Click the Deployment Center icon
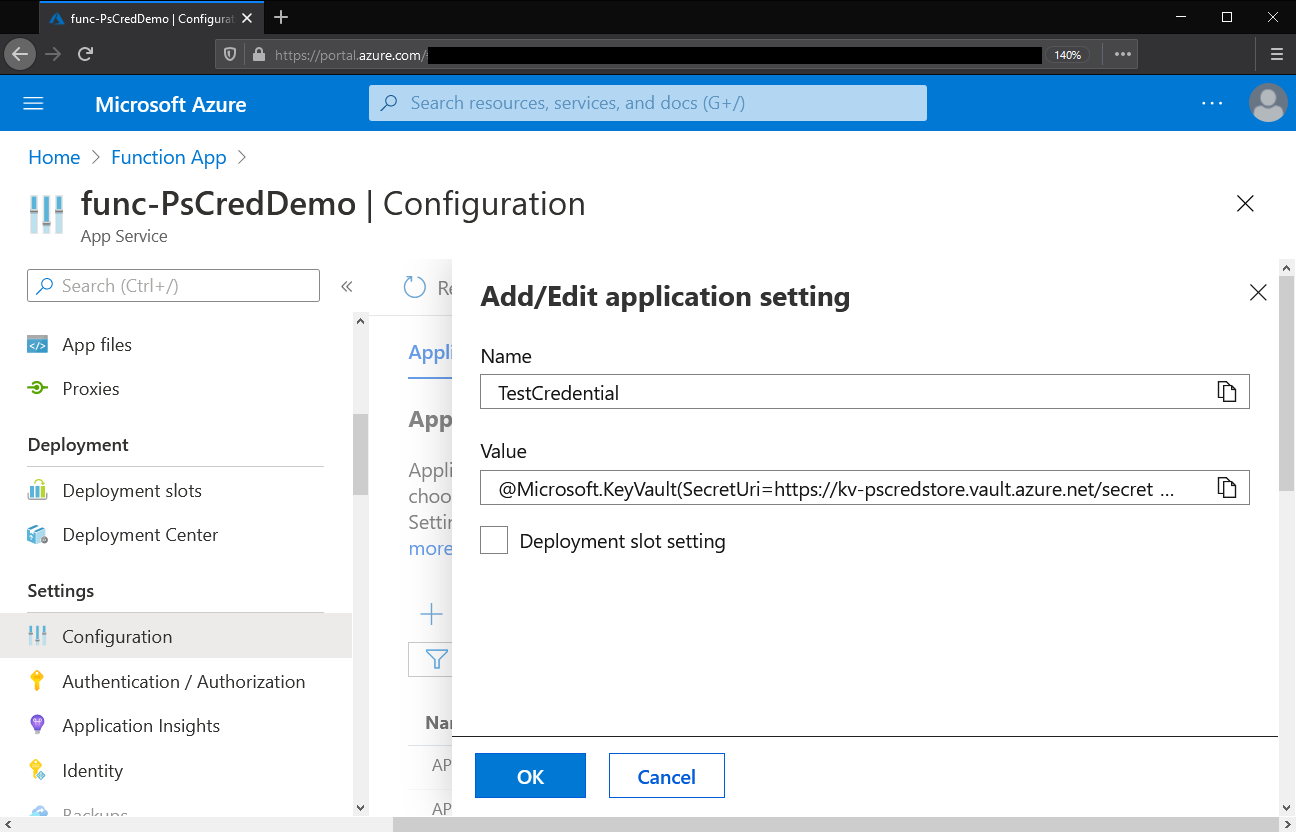The width and height of the screenshot is (1296, 832). click(37, 535)
